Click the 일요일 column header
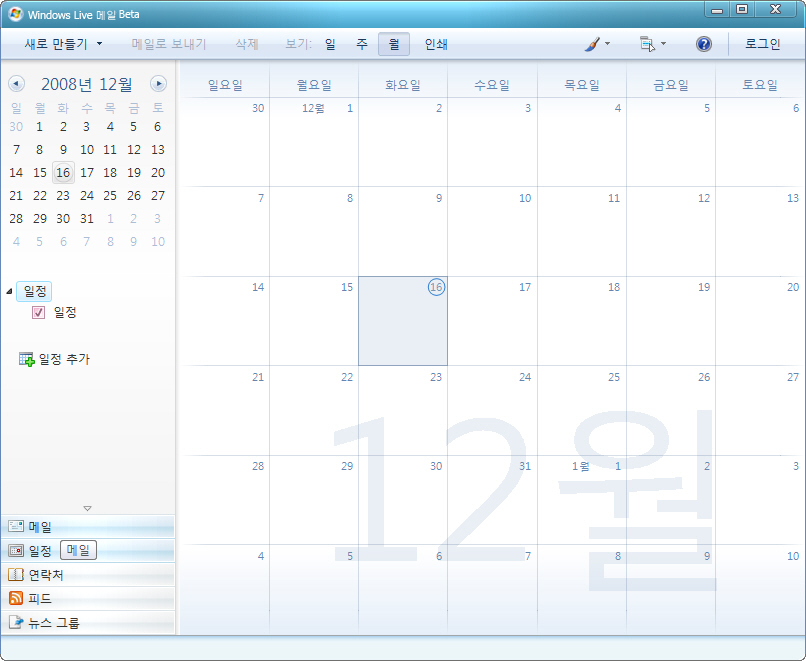806x661 pixels. [x=225, y=85]
